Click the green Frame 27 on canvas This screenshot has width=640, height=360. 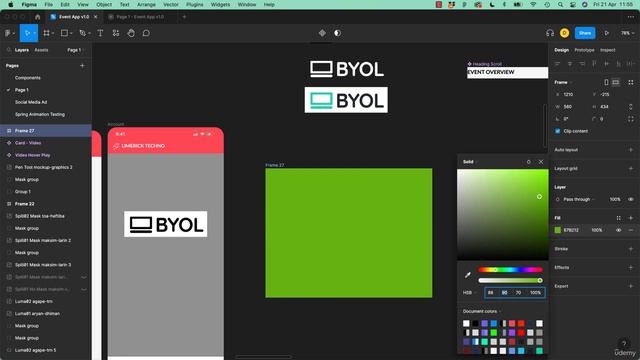(x=349, y=233)
